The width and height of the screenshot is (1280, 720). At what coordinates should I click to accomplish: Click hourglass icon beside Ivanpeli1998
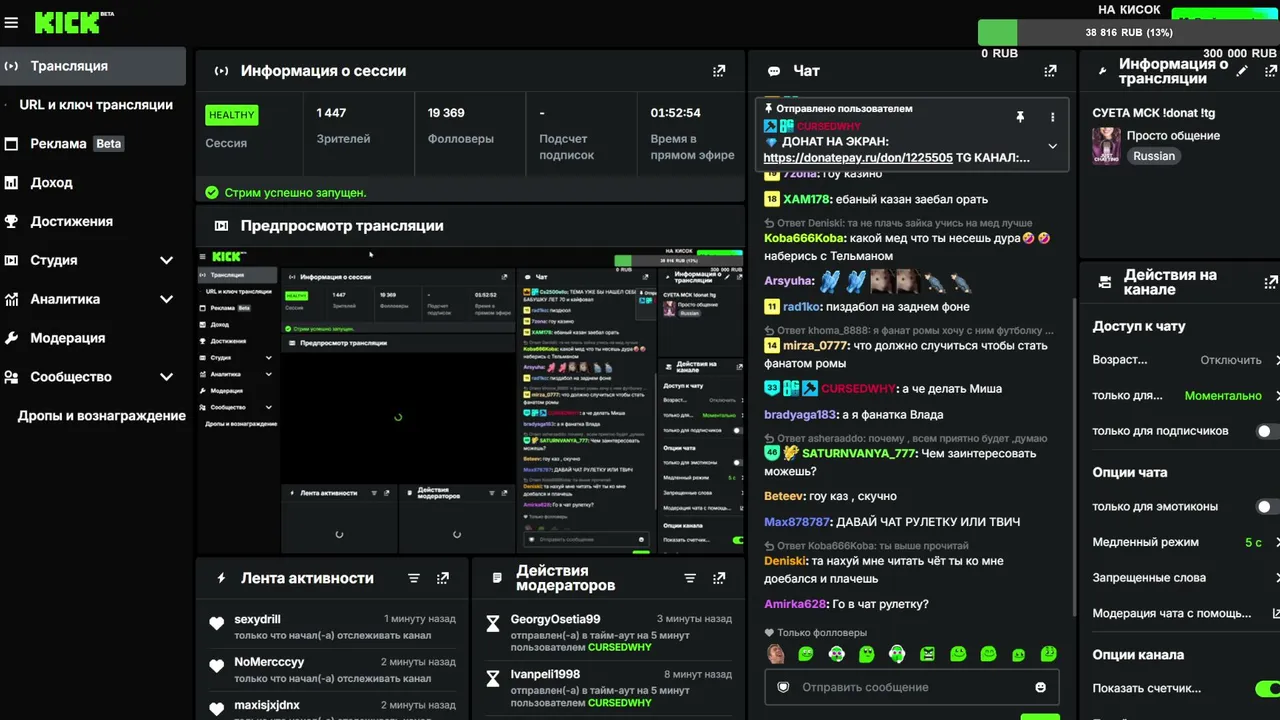click(492, 679)
